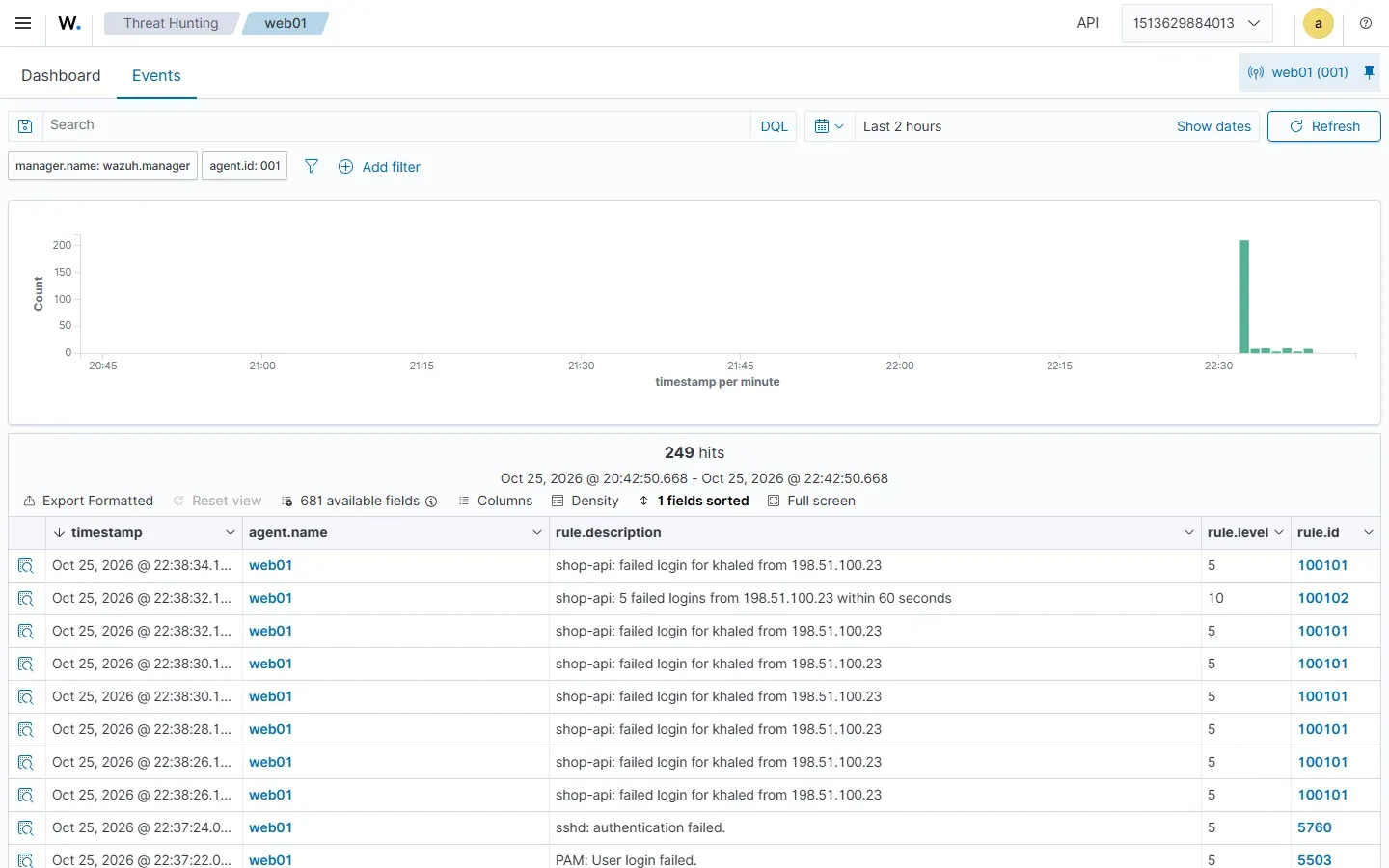Click Add filter
1389x868 pixels.
[379, 167]
